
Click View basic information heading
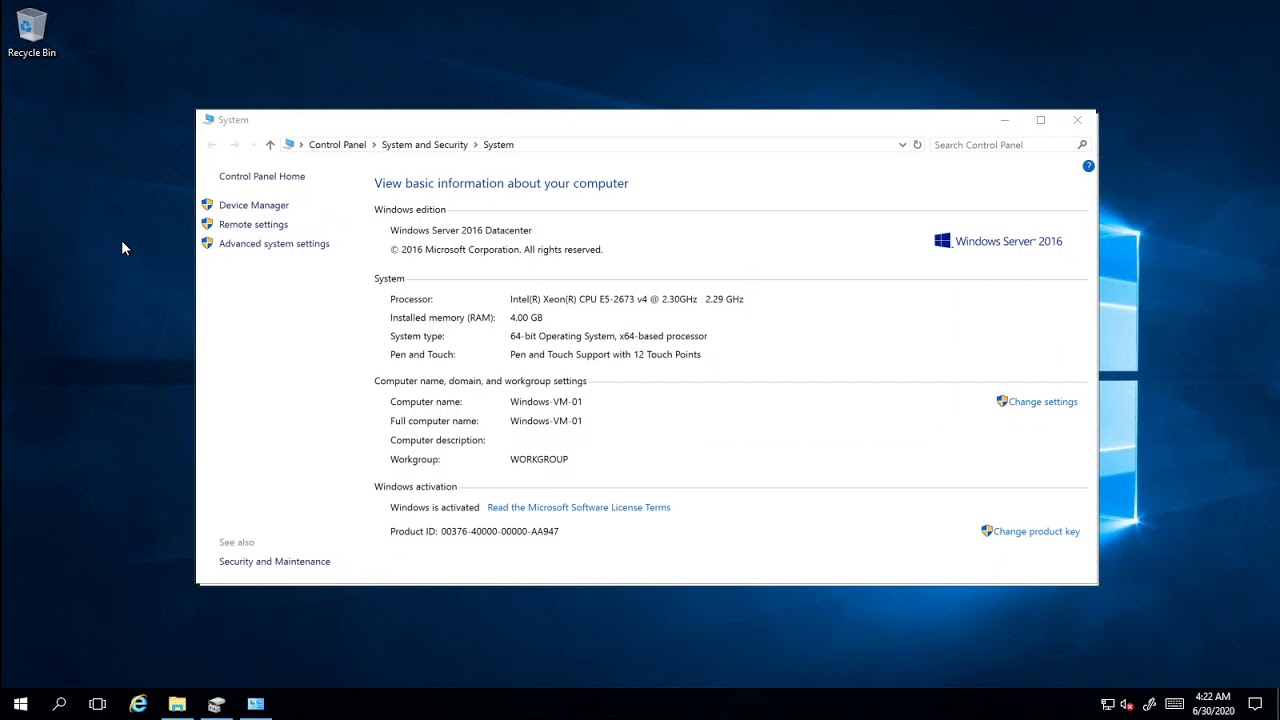[501, 184]
